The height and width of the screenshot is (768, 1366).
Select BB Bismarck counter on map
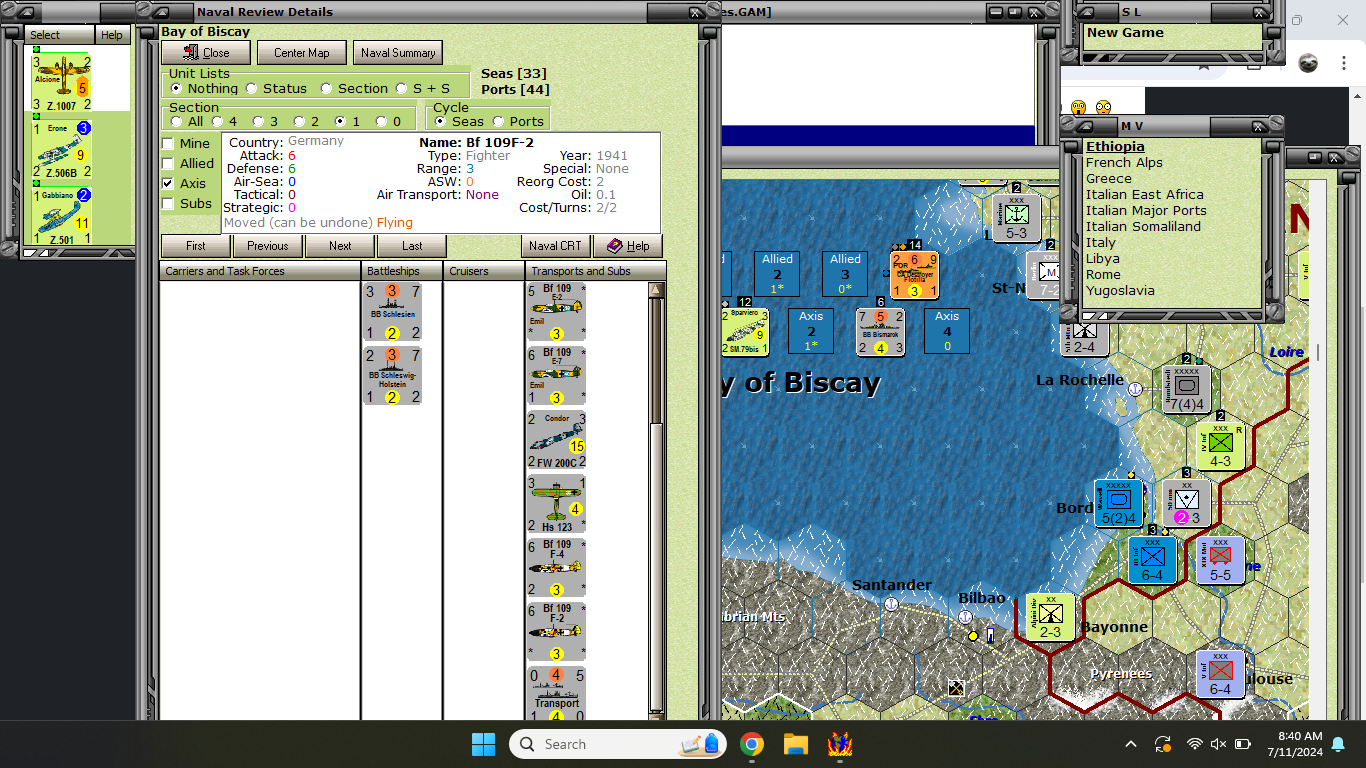click(x=880, y=331)
